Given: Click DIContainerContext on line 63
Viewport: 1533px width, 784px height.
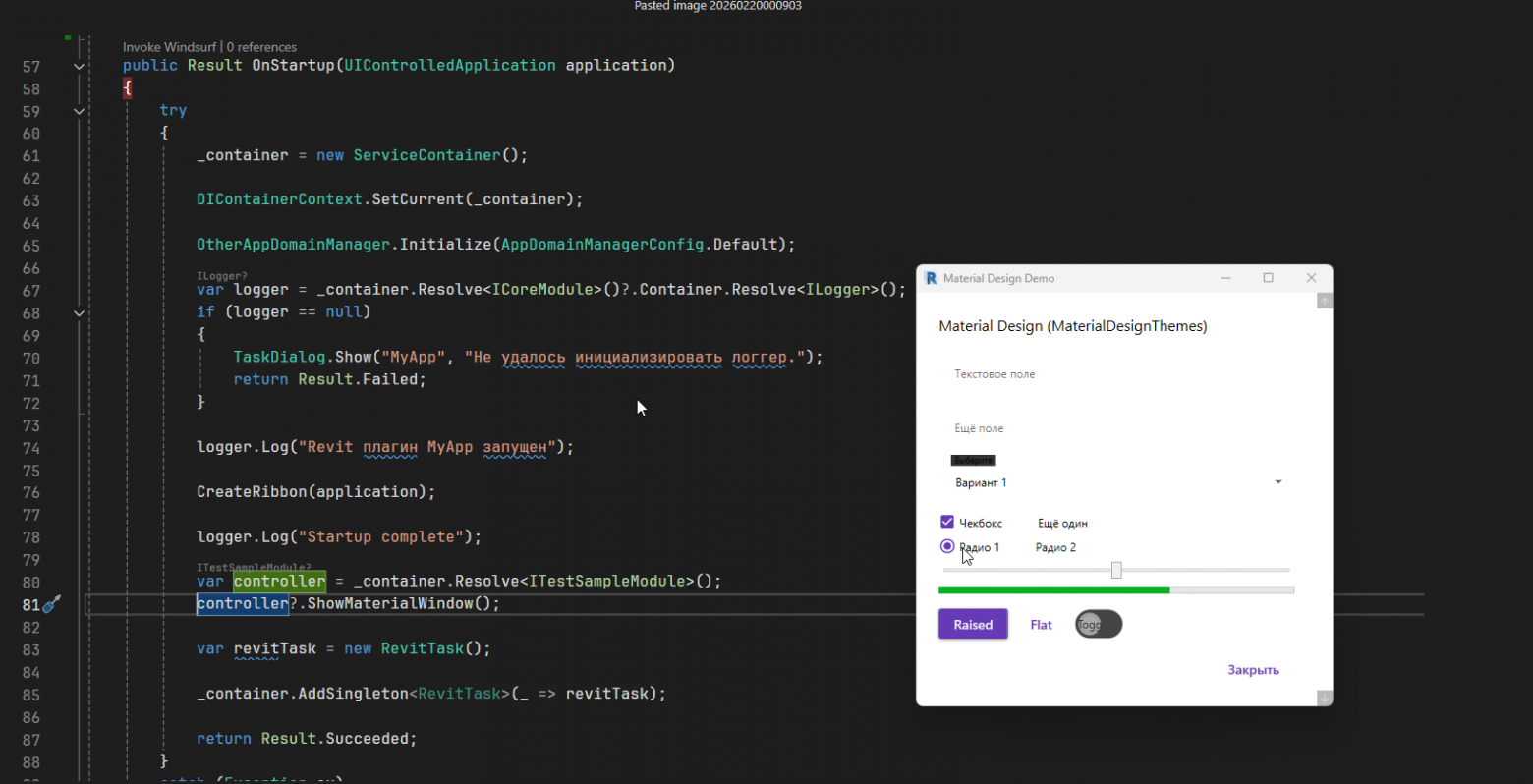Looking at the screenshot, I should click(x=279, y=199).
